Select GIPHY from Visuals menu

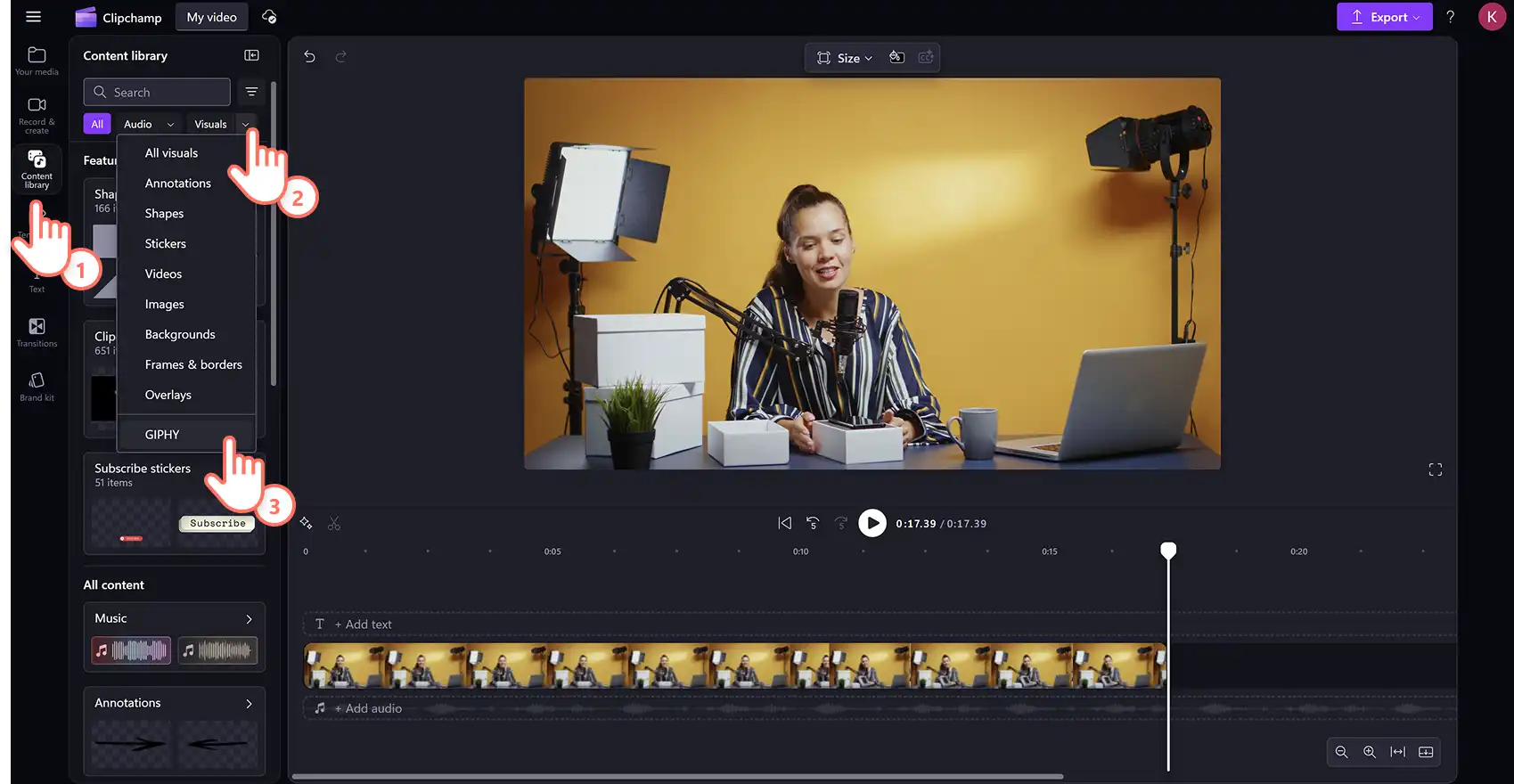(186, 435)
